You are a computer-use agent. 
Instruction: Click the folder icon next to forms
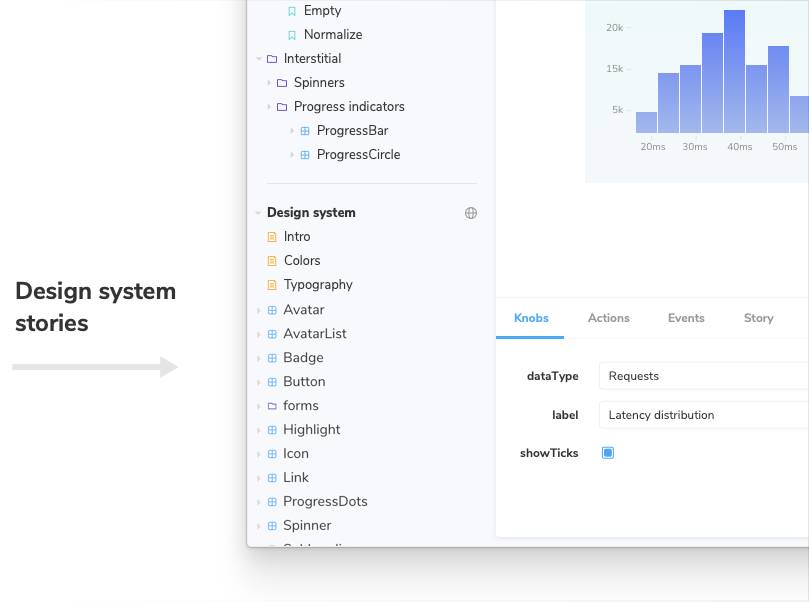tap(270, 405)
